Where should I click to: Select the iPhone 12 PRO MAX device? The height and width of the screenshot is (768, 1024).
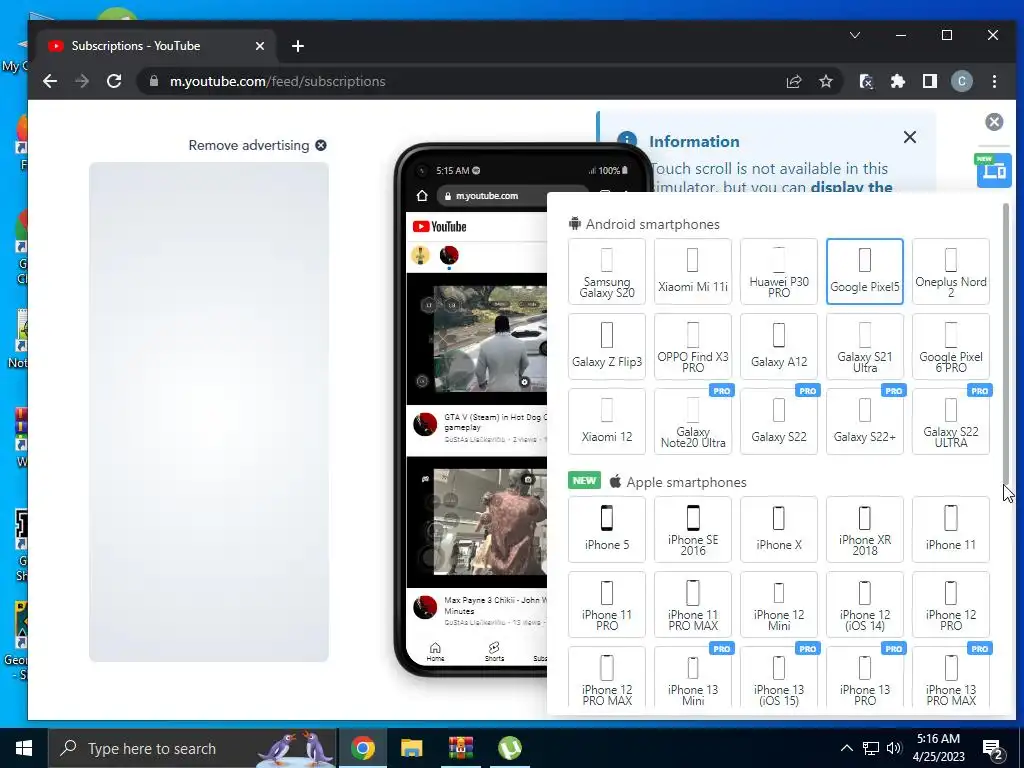[x=607, y=678]
